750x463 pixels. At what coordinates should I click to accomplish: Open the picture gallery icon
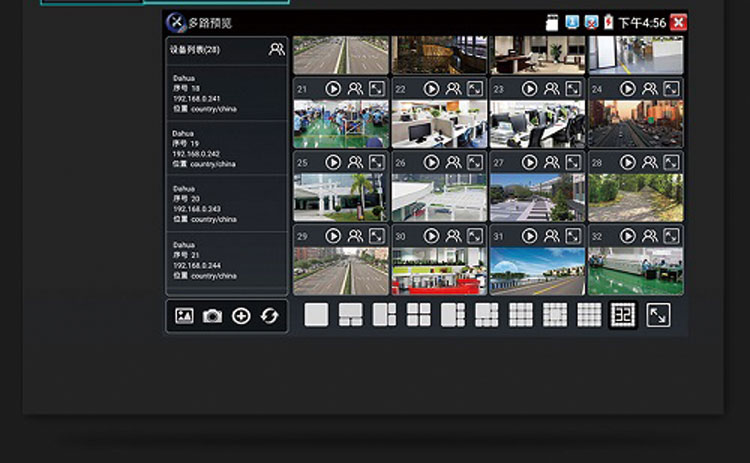tap(184, 316)
